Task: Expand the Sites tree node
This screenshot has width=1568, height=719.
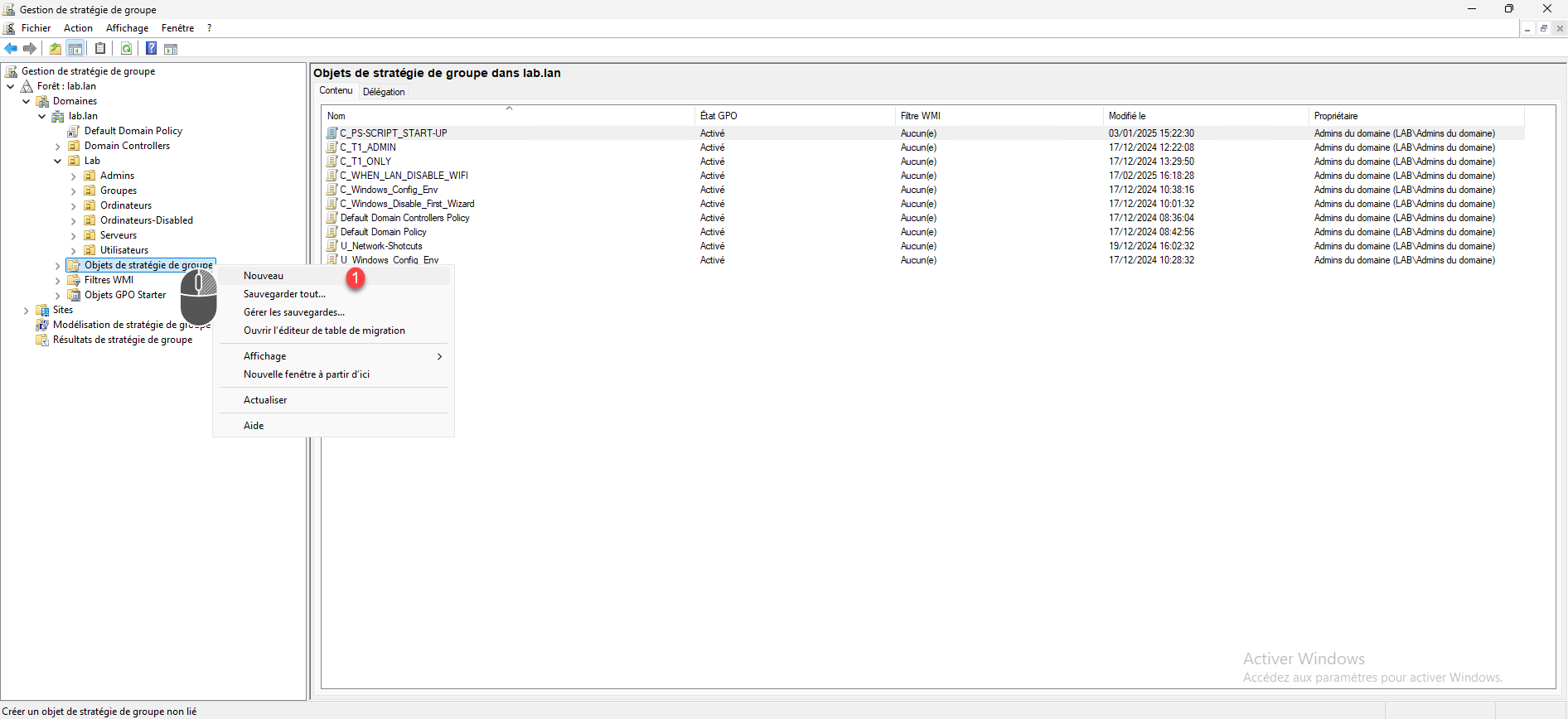Action: point(27,311)
